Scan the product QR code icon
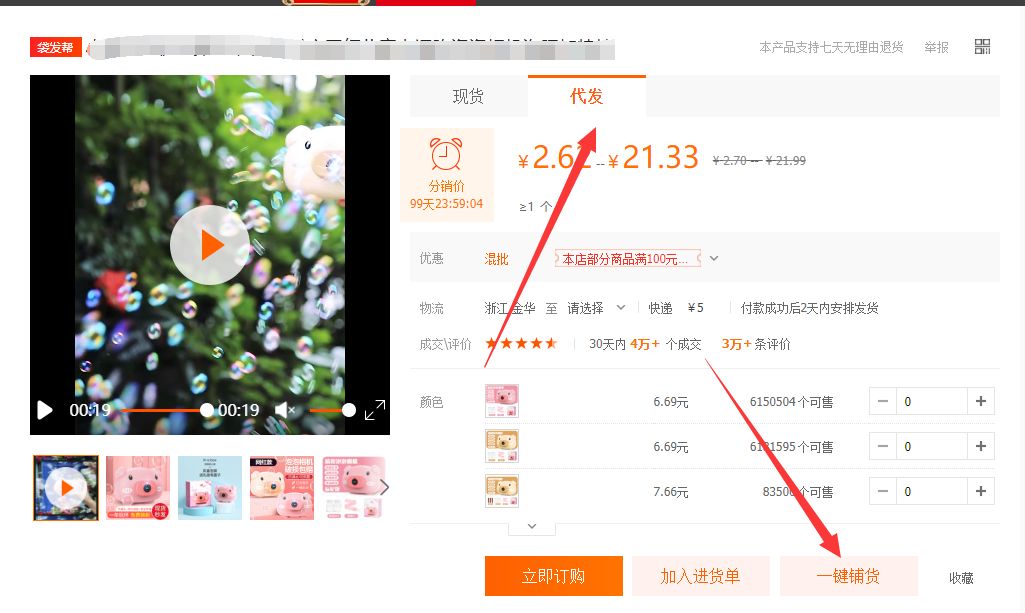 (982, 46)
